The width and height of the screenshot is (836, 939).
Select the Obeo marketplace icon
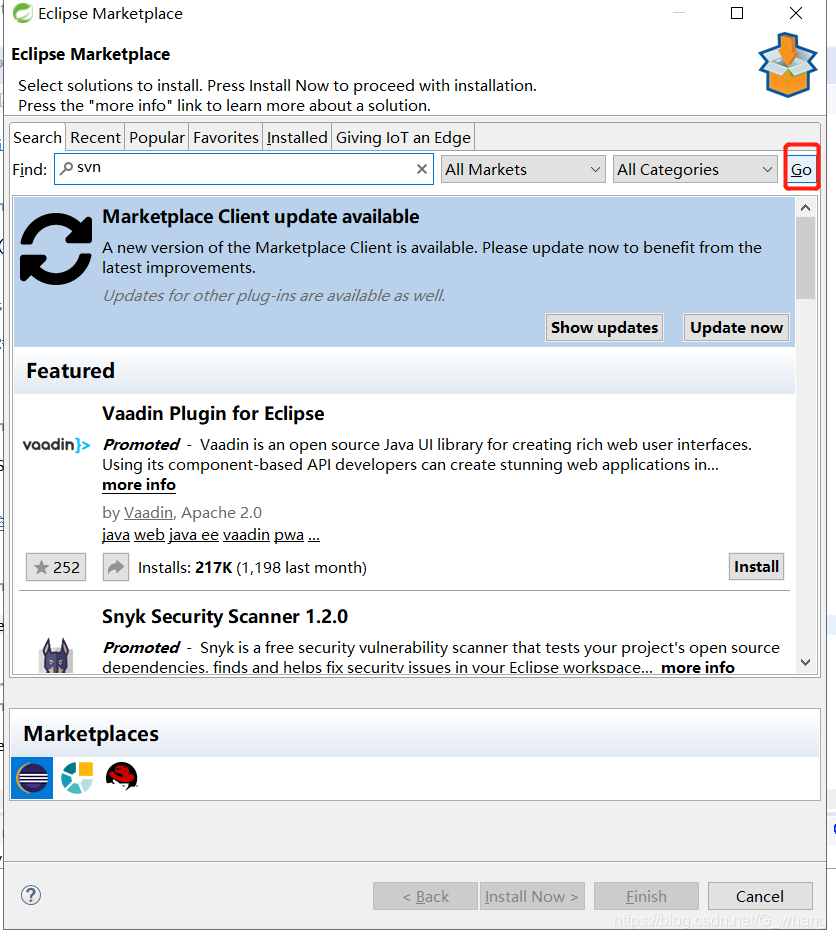[77, 777]
